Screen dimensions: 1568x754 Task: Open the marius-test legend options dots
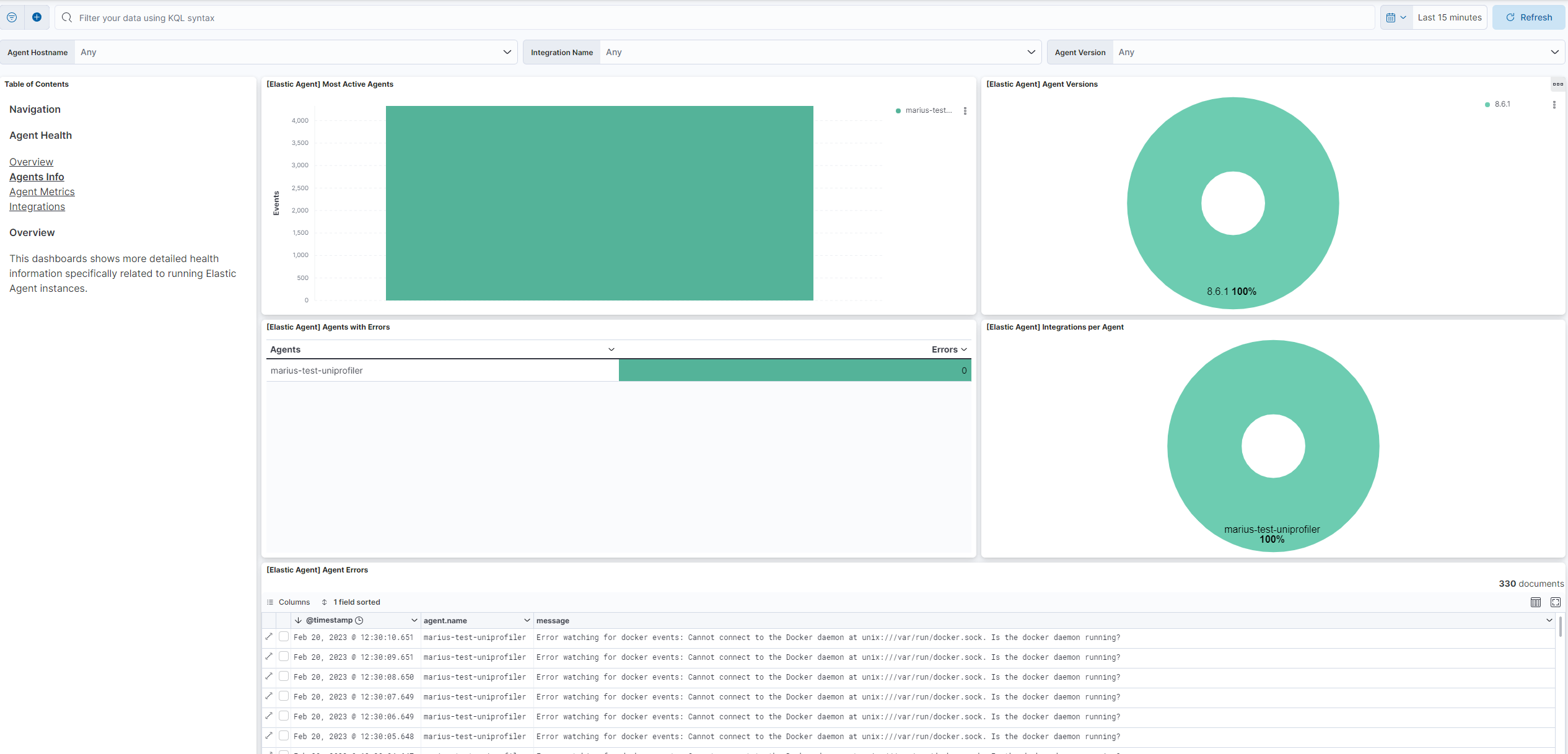click(x=965, y=111)
